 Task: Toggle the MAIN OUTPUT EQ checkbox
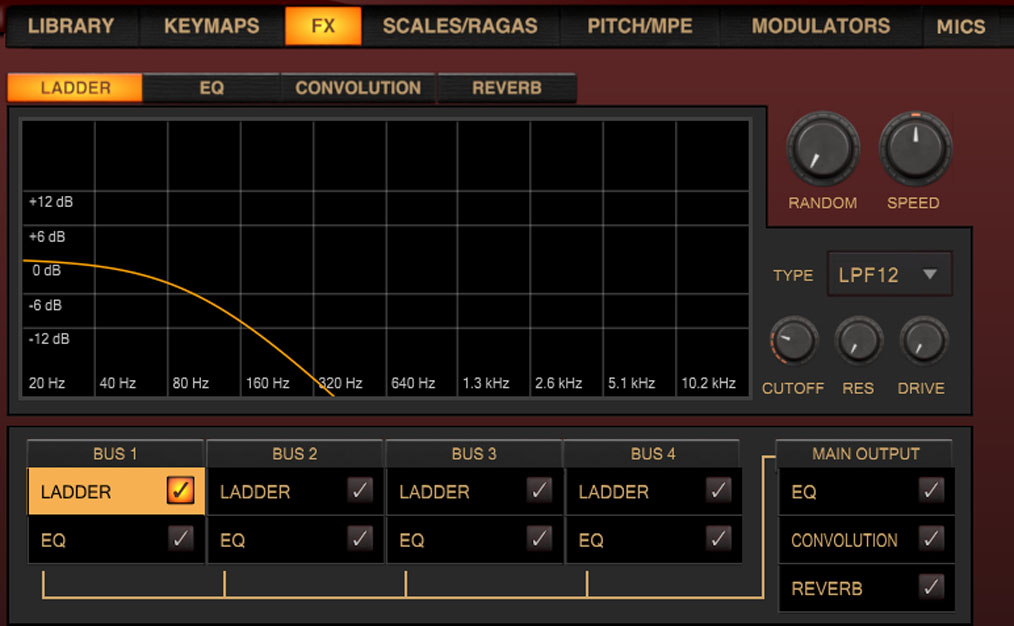[x=931, y=490]
